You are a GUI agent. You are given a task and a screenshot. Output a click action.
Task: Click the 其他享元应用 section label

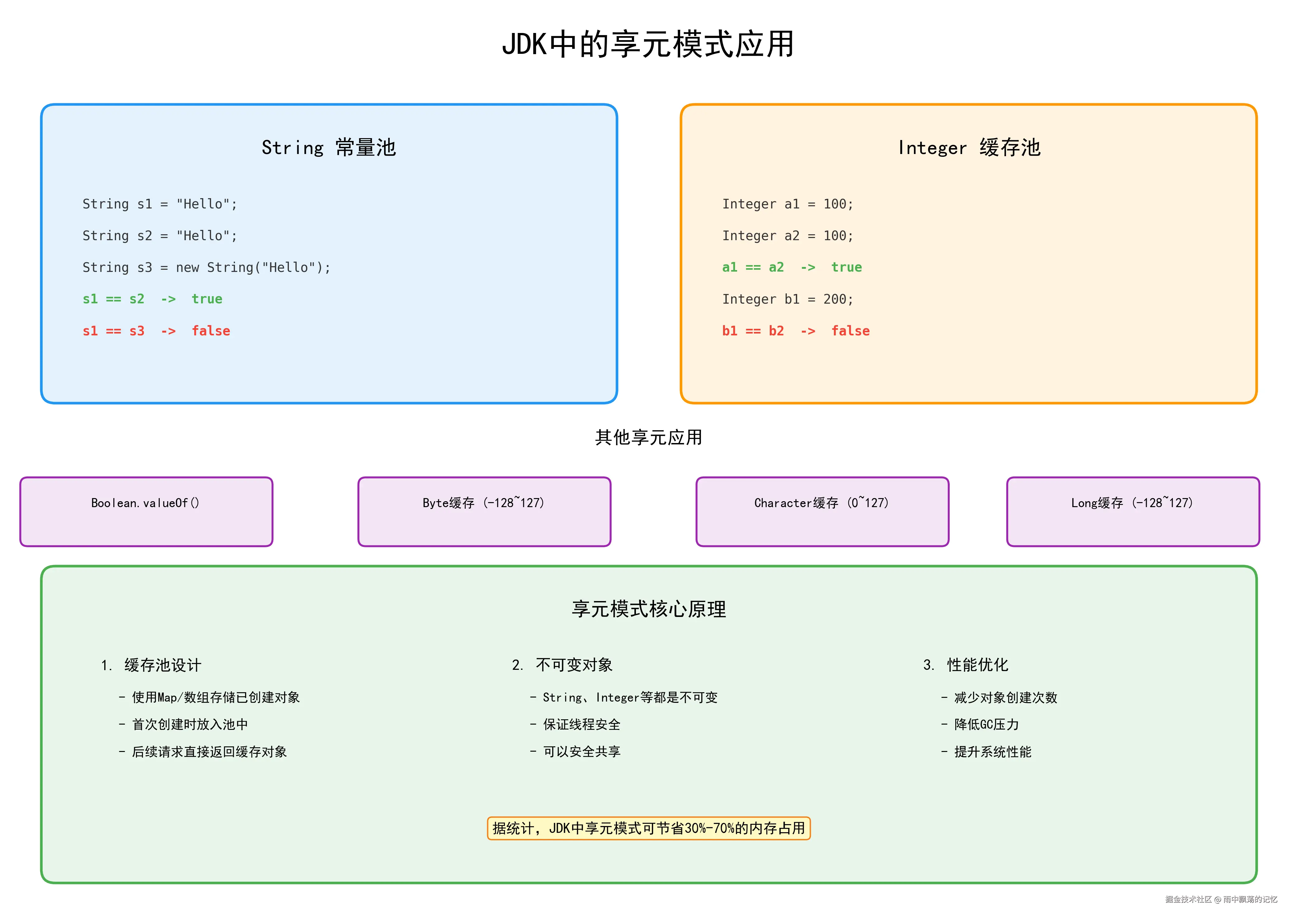648,437
